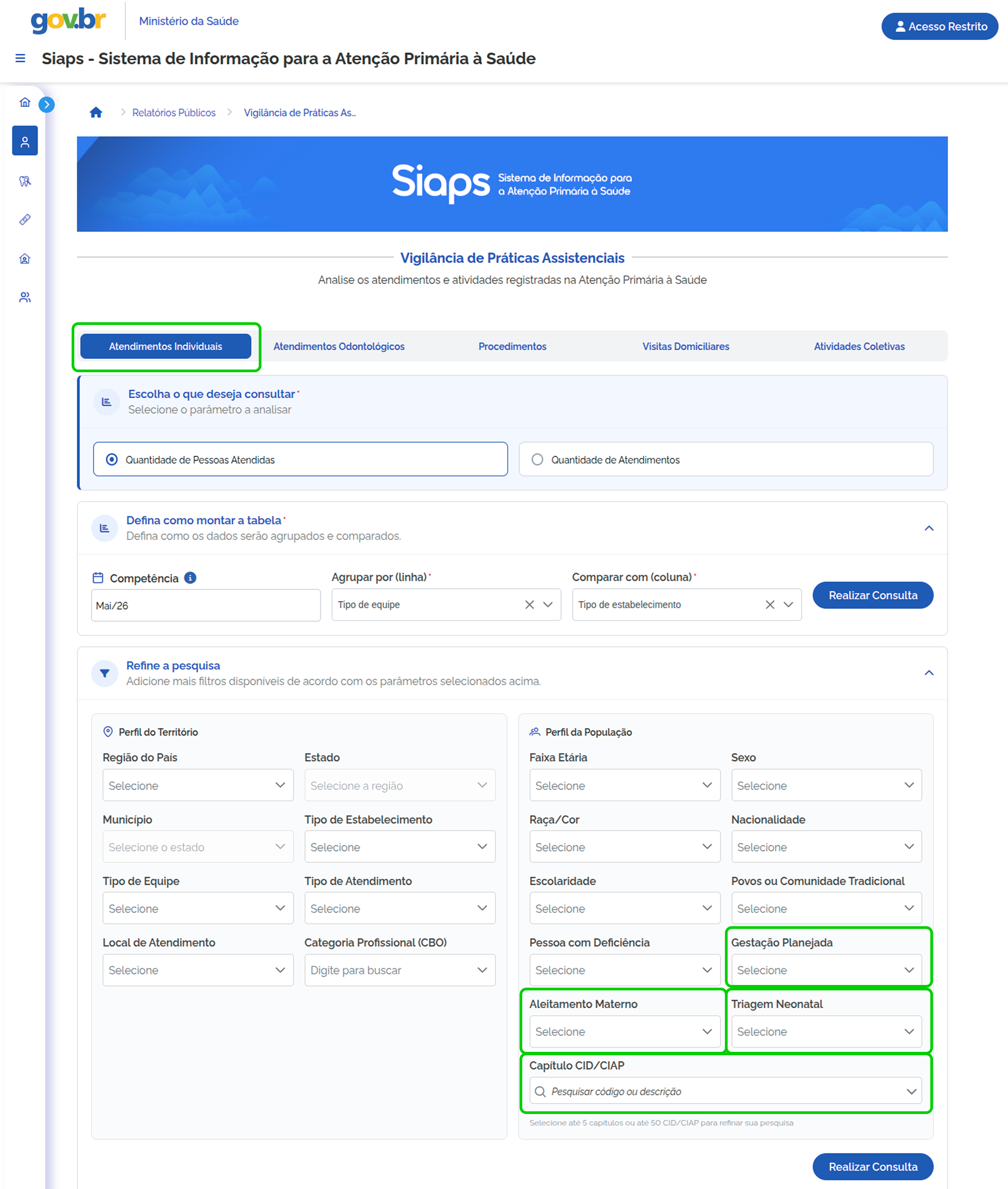Screen dimensions: 1008x1189
Task: Open the Aleitamento Materno dropdown
Action: [625, 1031]
